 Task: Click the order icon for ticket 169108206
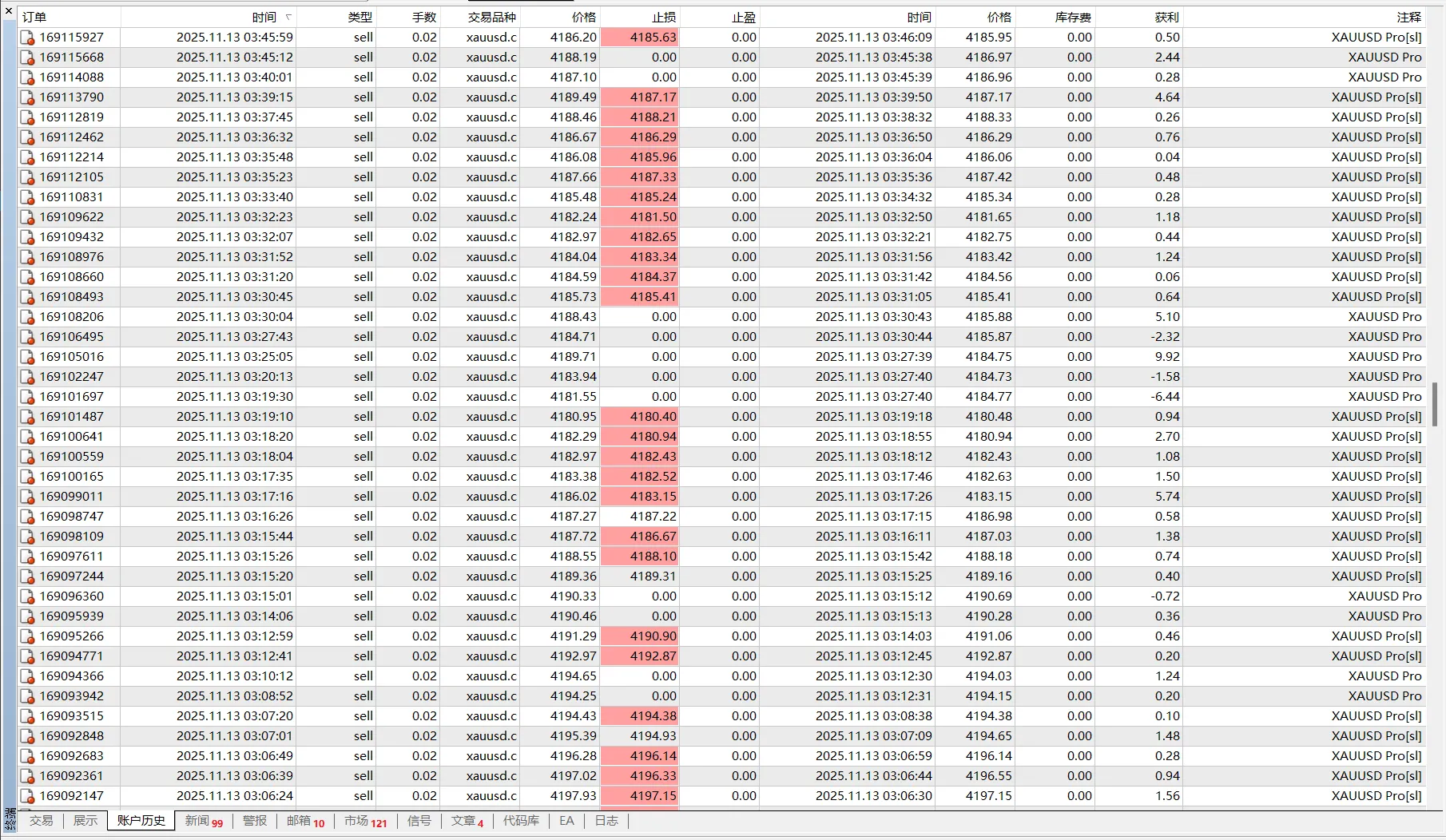pyautogui.click(x=27, y=317)
